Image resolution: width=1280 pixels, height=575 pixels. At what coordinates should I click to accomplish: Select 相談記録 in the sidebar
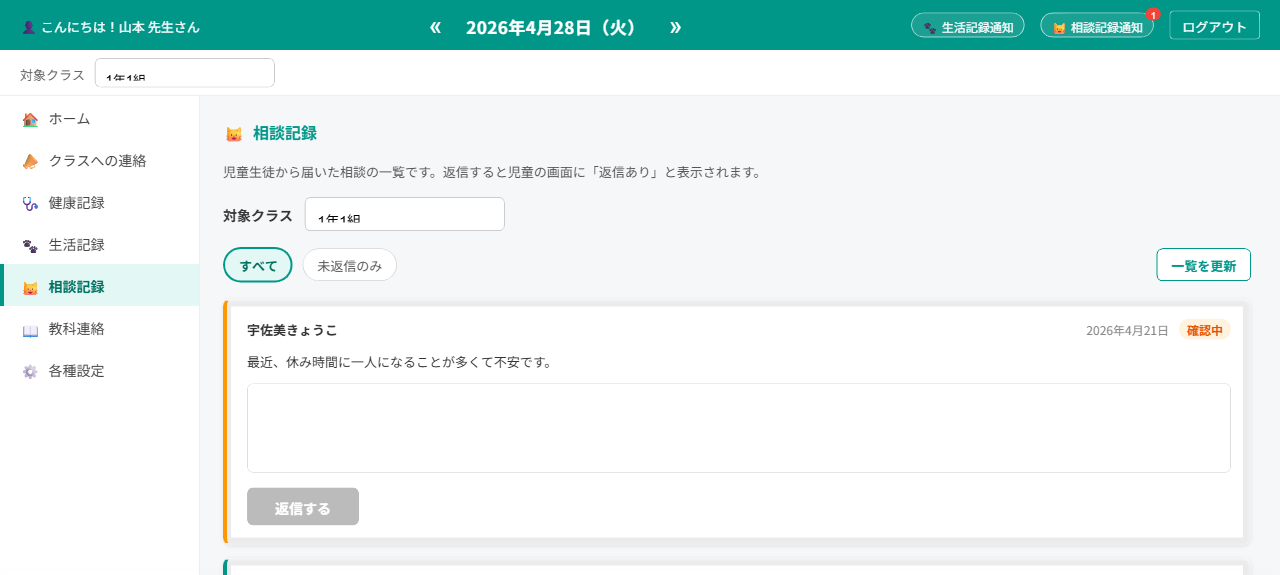[x=100, y=287]
